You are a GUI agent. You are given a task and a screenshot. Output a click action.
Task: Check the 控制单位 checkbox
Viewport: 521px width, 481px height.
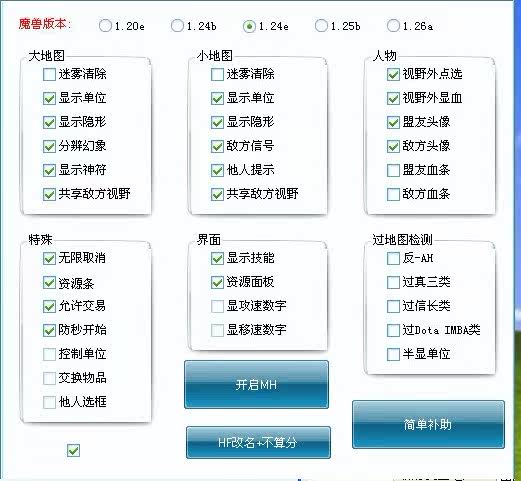(49, 354)
